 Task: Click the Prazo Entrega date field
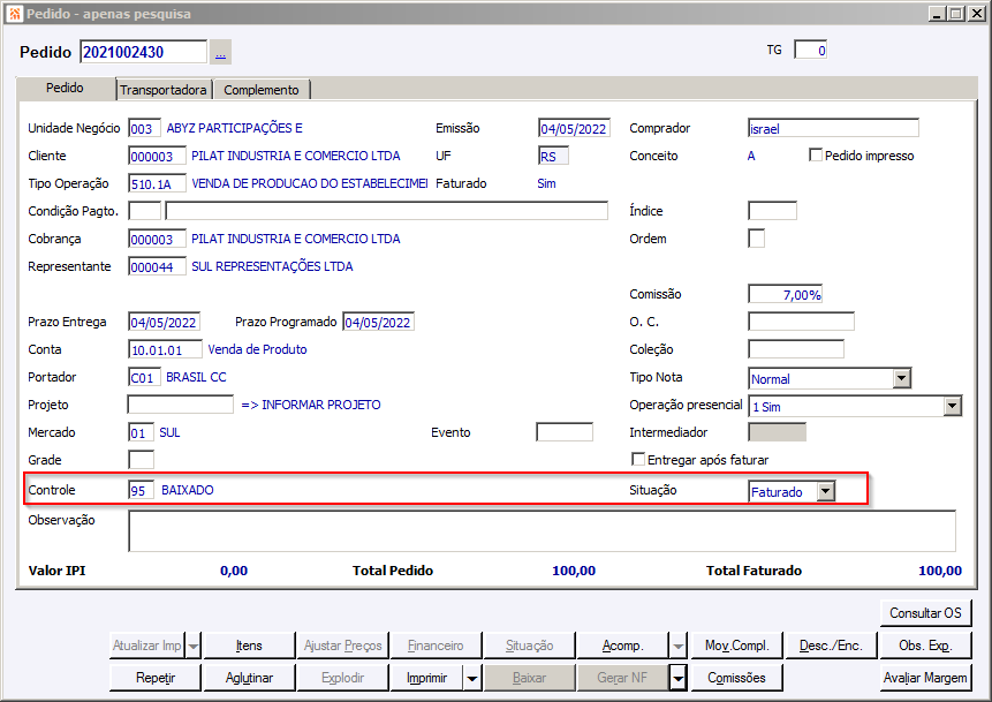point(164,322)
